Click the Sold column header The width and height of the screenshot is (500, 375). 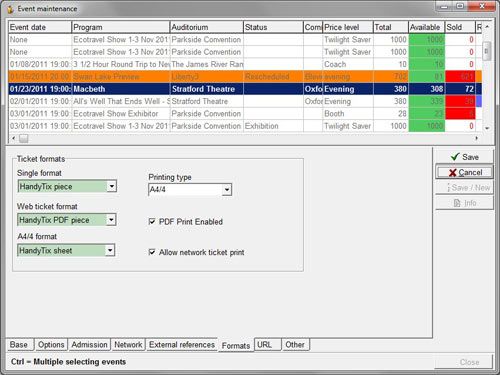460,27
